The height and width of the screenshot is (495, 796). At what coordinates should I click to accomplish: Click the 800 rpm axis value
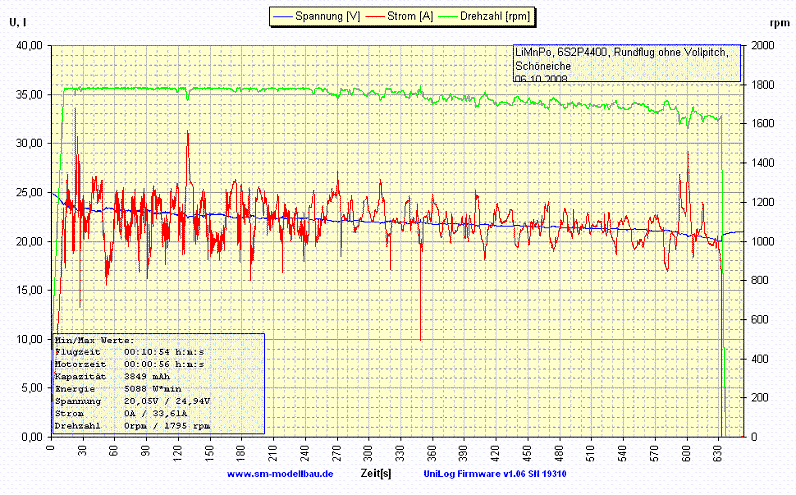click(x=760, y=280)
